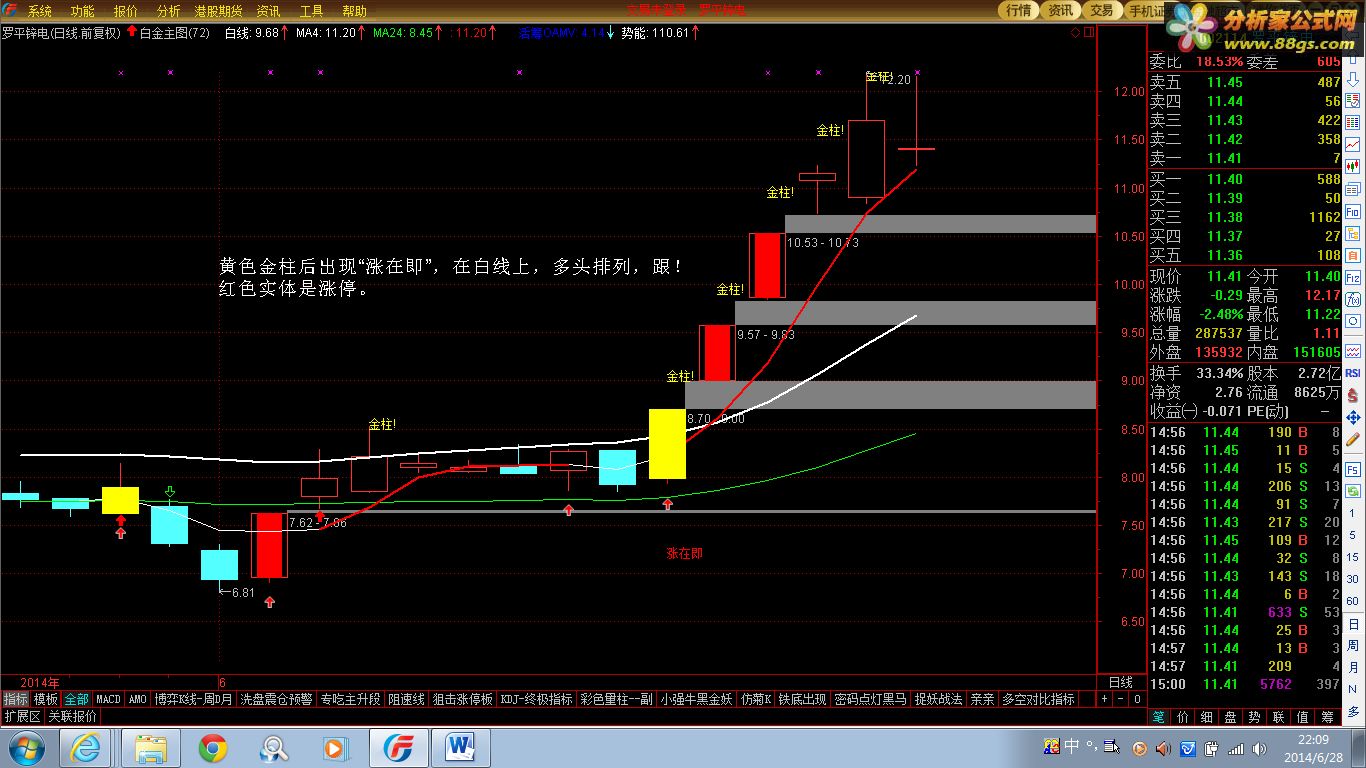Click the 行情 button at top right

click(x=1018, y=10)
